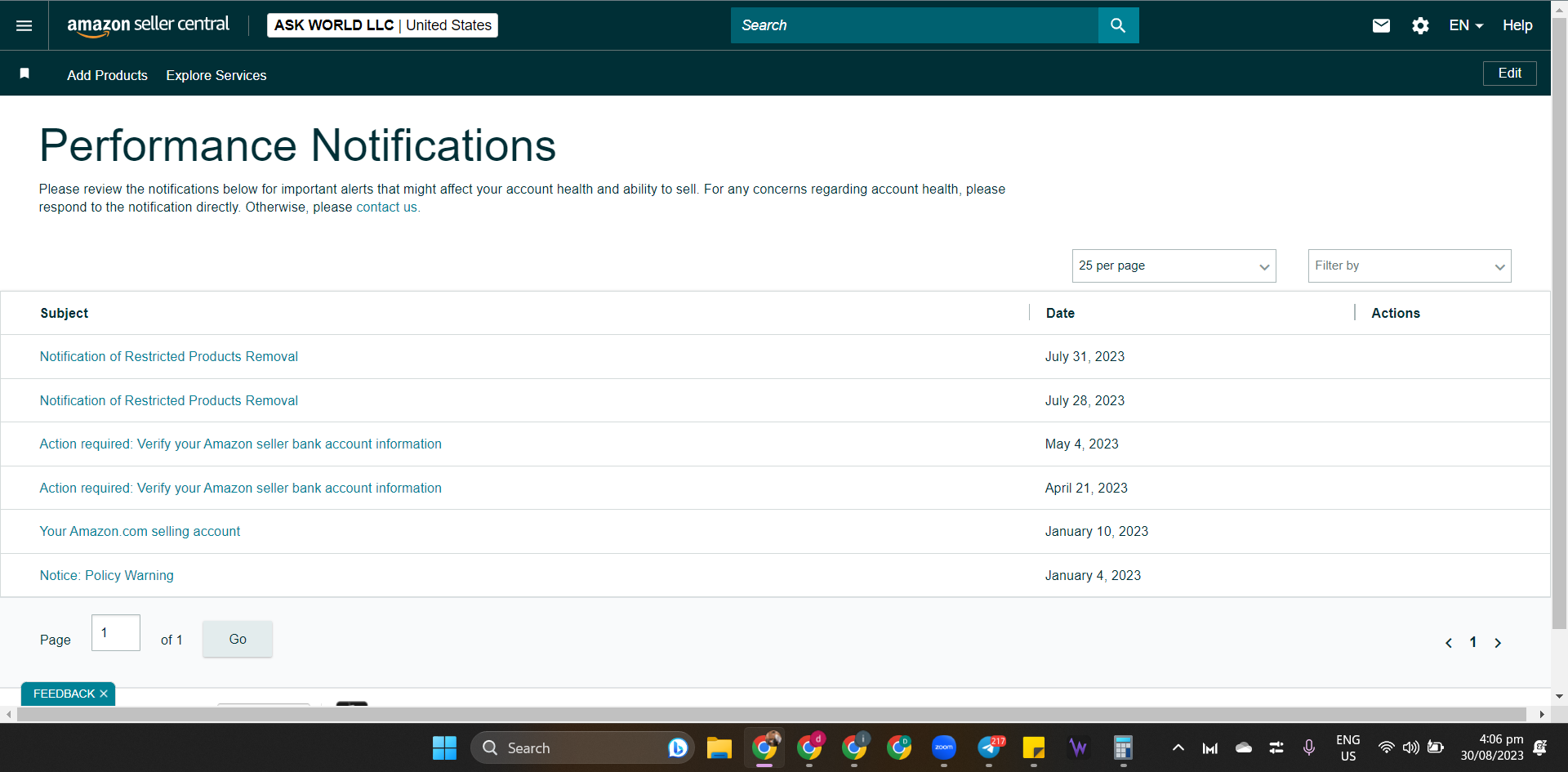Open Your Amazon.com selling account notification
The height and width of the screenshot is (772, 1568).
(x=140, y=531)
